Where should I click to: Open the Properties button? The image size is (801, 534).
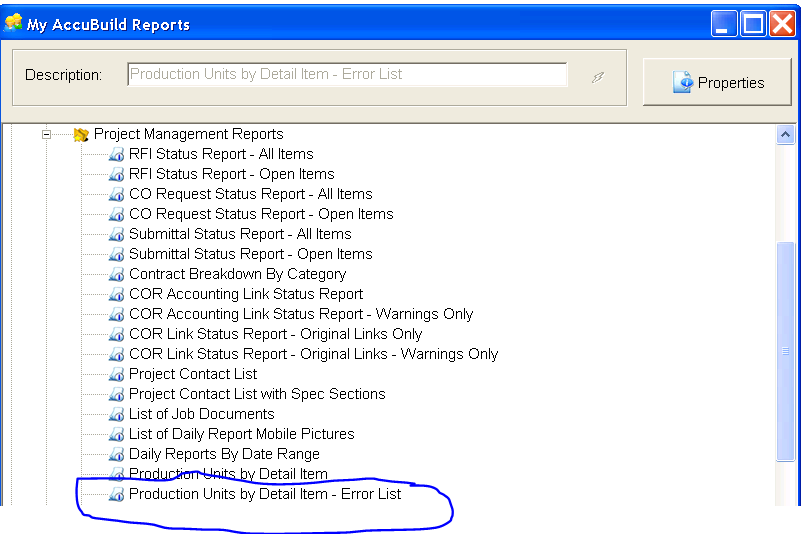point(717,82)
